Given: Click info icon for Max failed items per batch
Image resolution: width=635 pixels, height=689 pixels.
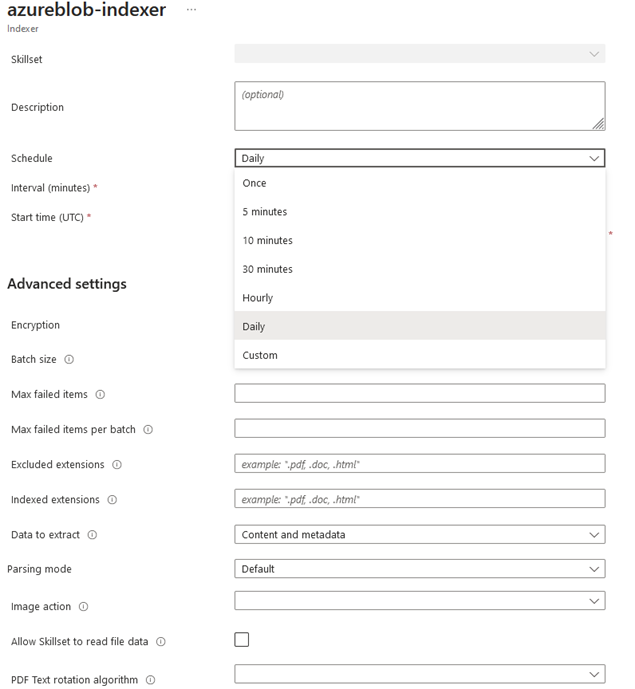Looking at the screenshot, I should pyautogui.click(x=148, y=429).
